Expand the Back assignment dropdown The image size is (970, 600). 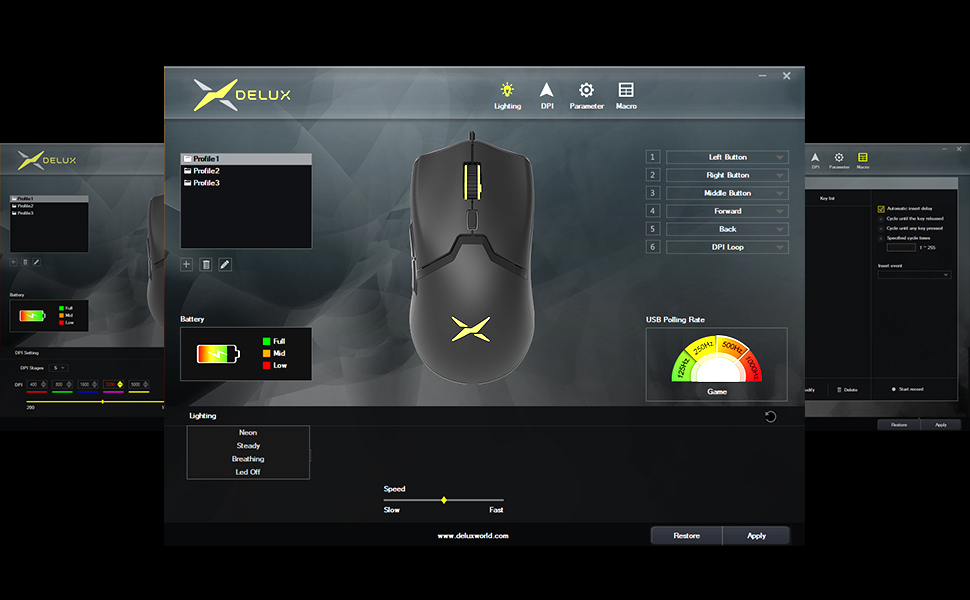coord(727,229)
